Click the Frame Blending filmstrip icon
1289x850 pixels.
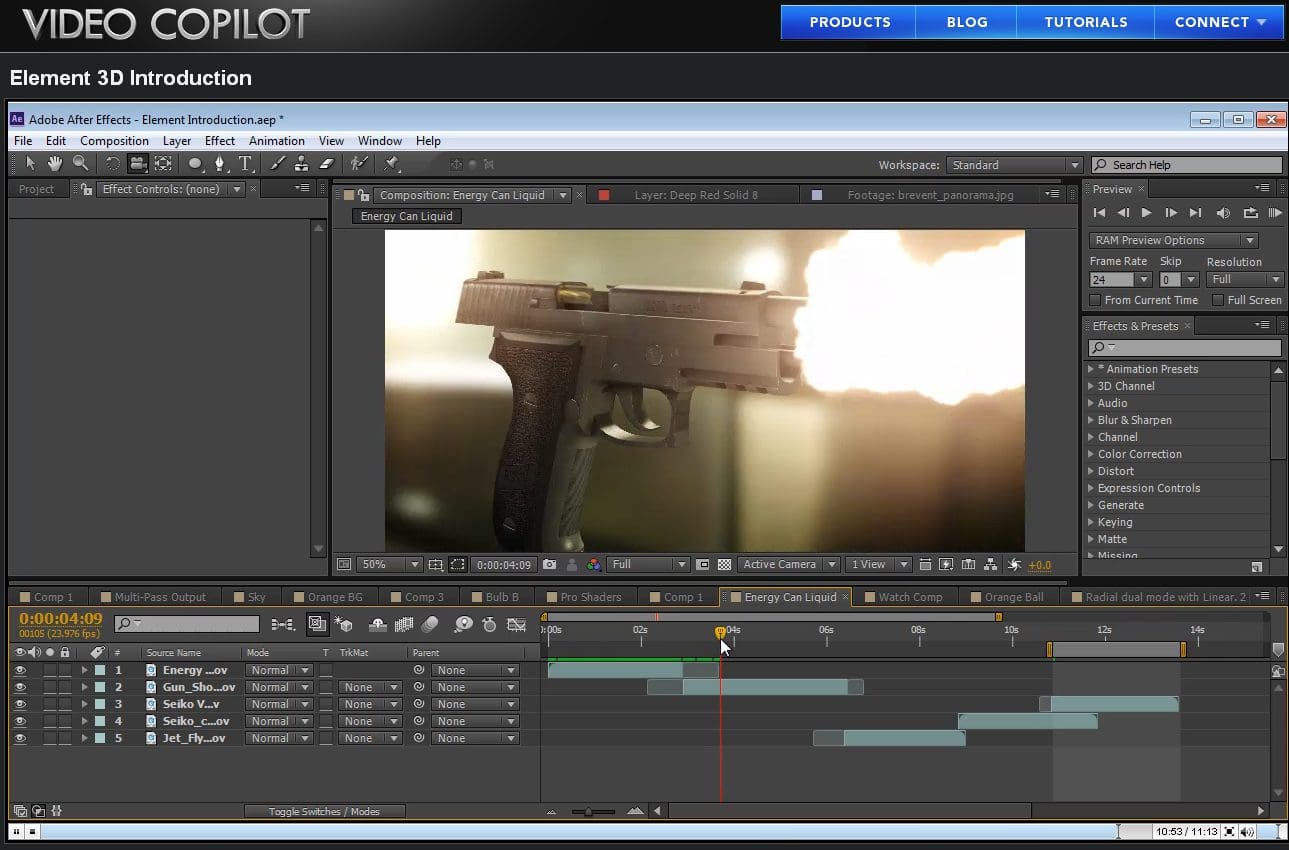coord(404,624)
